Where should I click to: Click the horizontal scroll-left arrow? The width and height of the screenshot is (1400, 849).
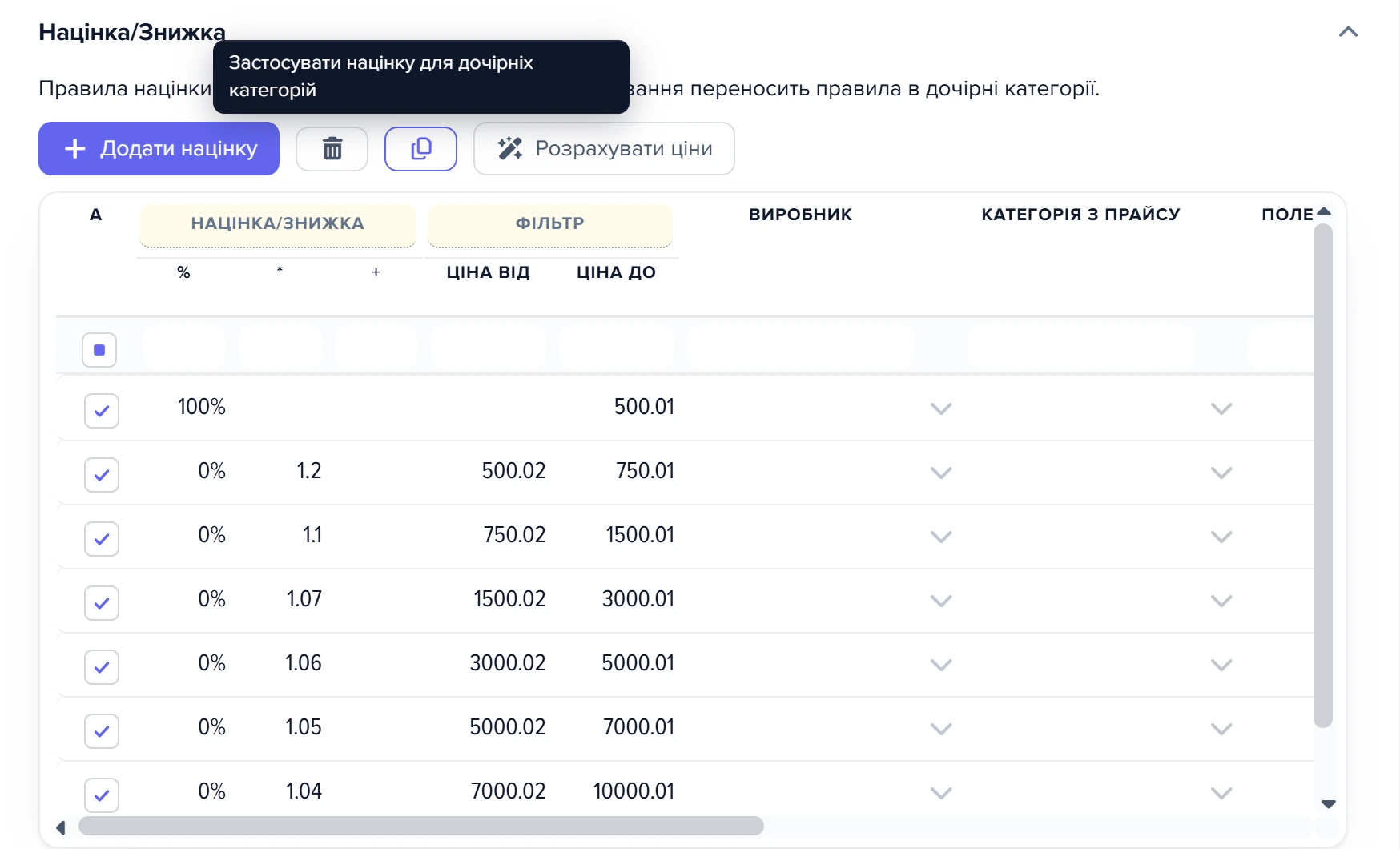click(x=61, y=827)
